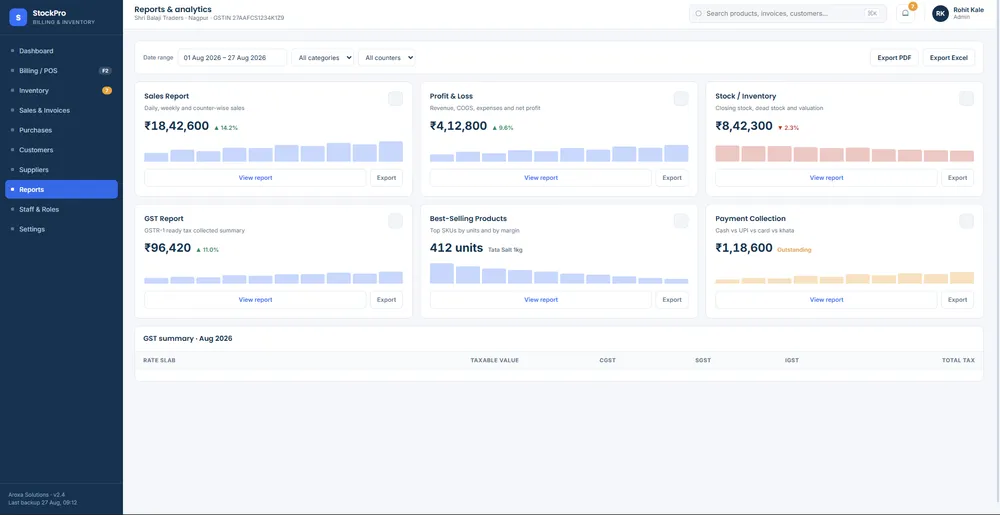Open the Suppliers section
The image size is (1000, 515).
point(61,170)
